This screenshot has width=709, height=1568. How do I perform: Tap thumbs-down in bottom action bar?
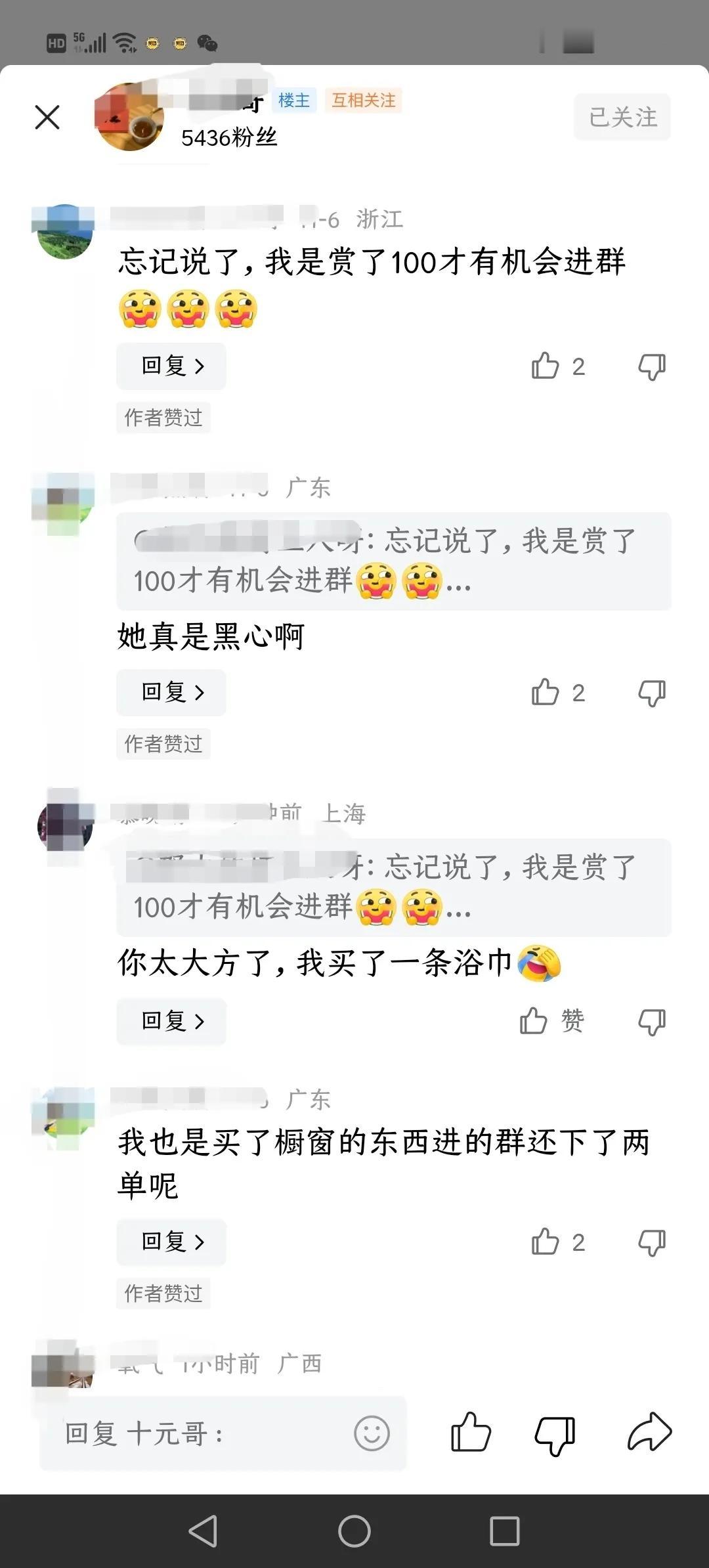point(555,1434)
